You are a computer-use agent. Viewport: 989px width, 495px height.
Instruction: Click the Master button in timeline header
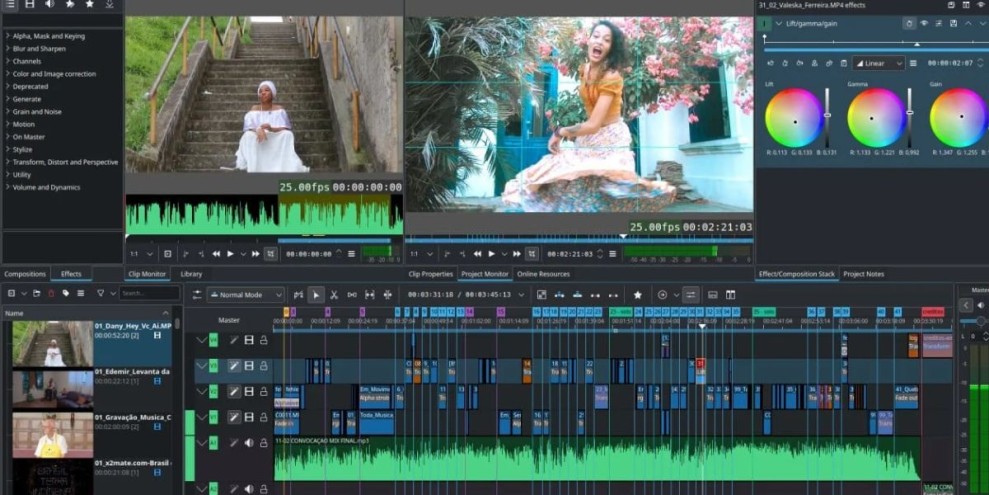pos(229,320)
